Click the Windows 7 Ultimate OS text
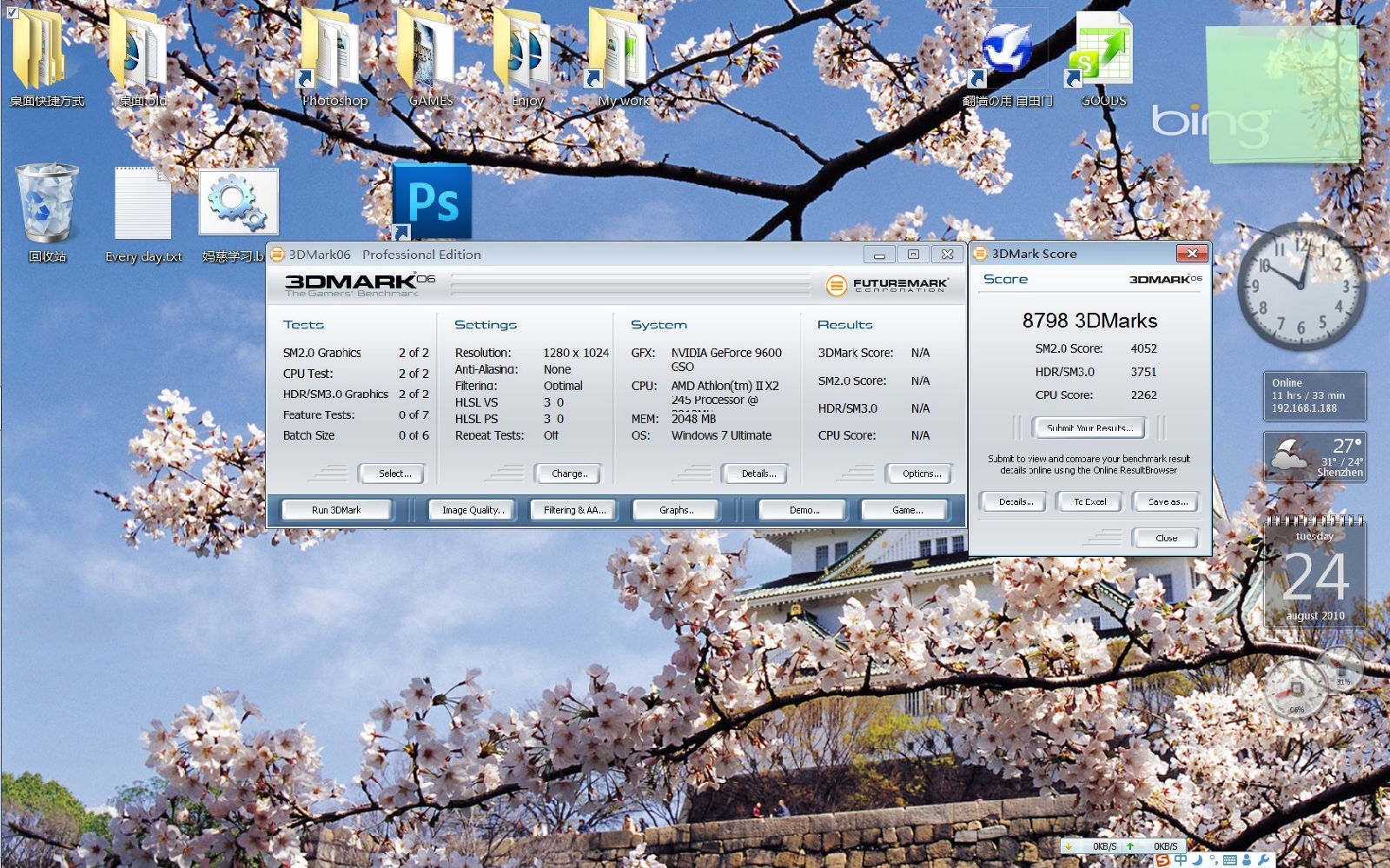This screenshot has height=868, width=1390. (x=721, y=435)
